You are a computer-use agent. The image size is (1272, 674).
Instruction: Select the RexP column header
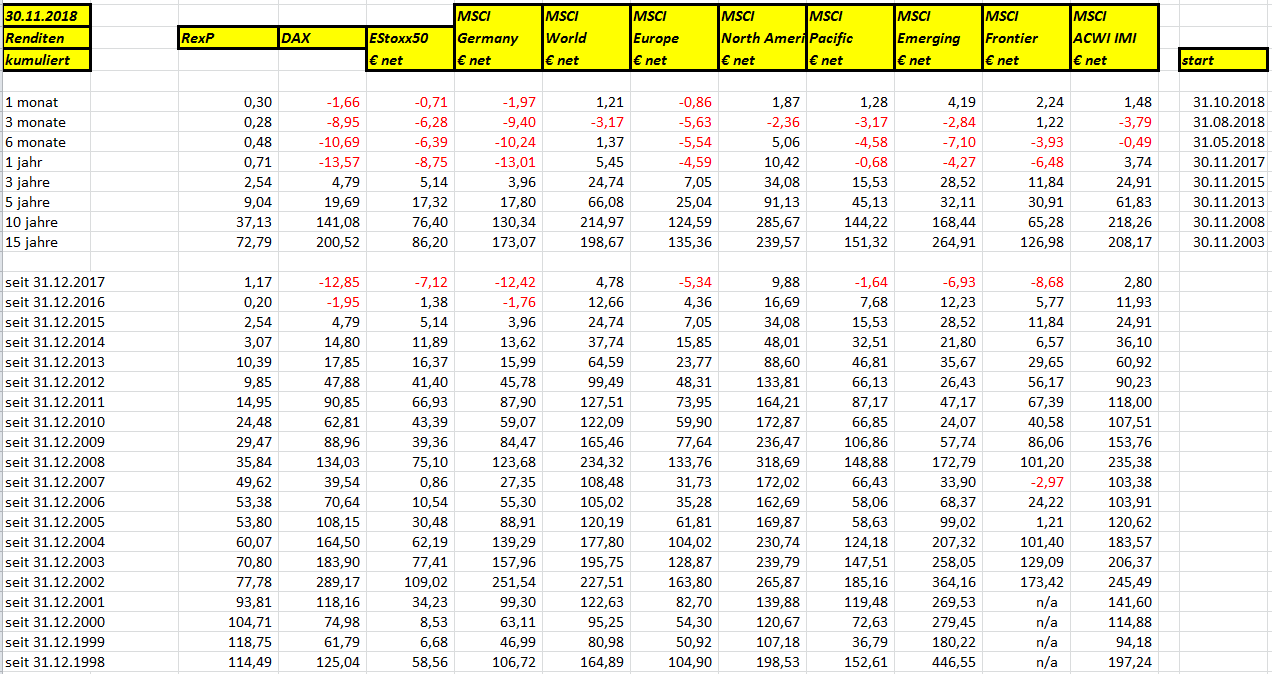pos(228,38)
